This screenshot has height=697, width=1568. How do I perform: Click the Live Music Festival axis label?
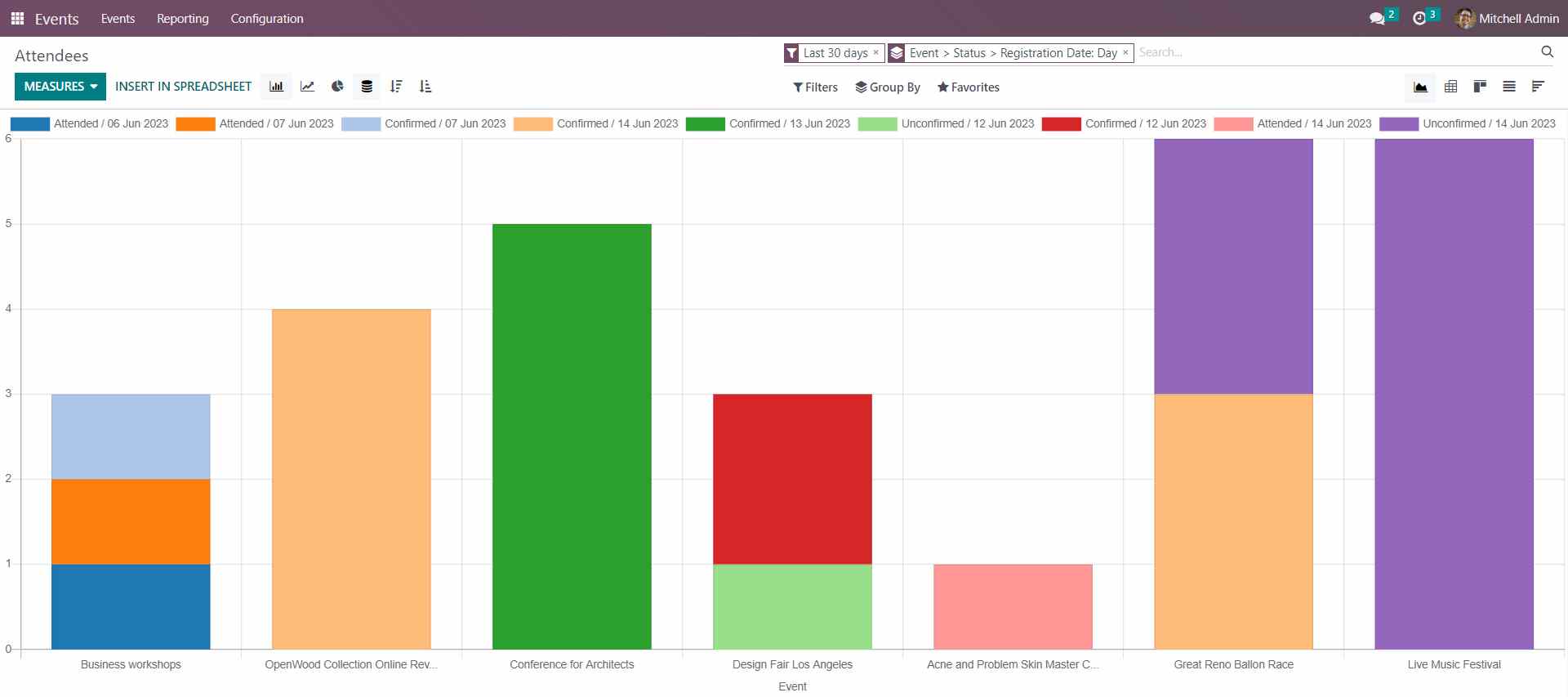click(x=1454, y=664)
